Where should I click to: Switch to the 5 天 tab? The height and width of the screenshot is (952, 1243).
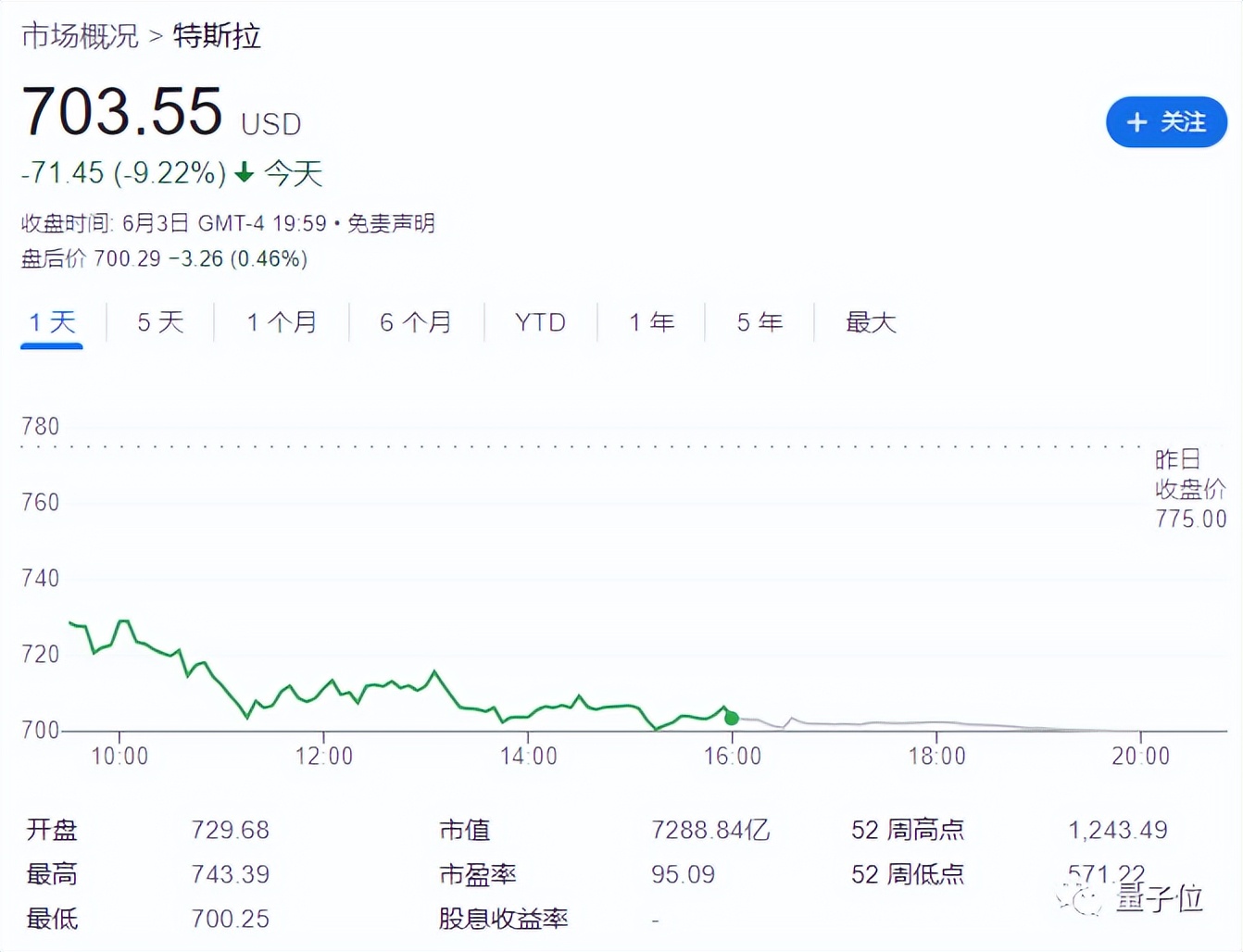[x=160, y=322]
